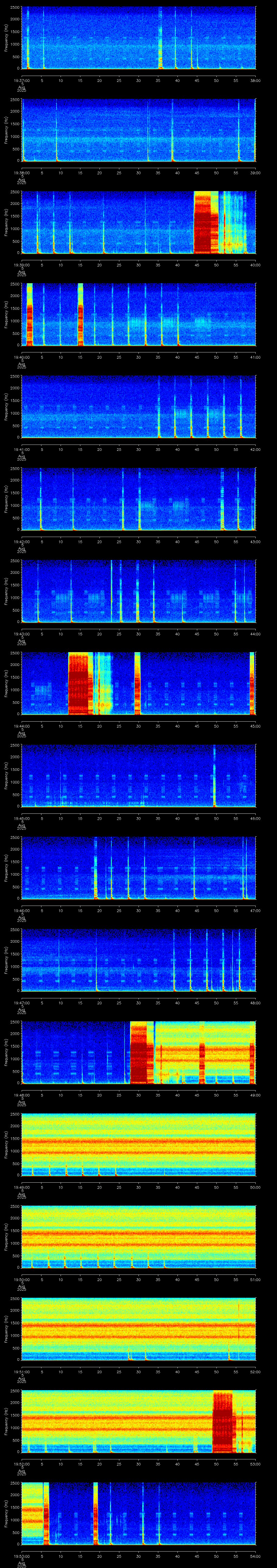Select the '19:45:00' start time label
Viewport: 277px width, 1568px height.
point(21,818)
